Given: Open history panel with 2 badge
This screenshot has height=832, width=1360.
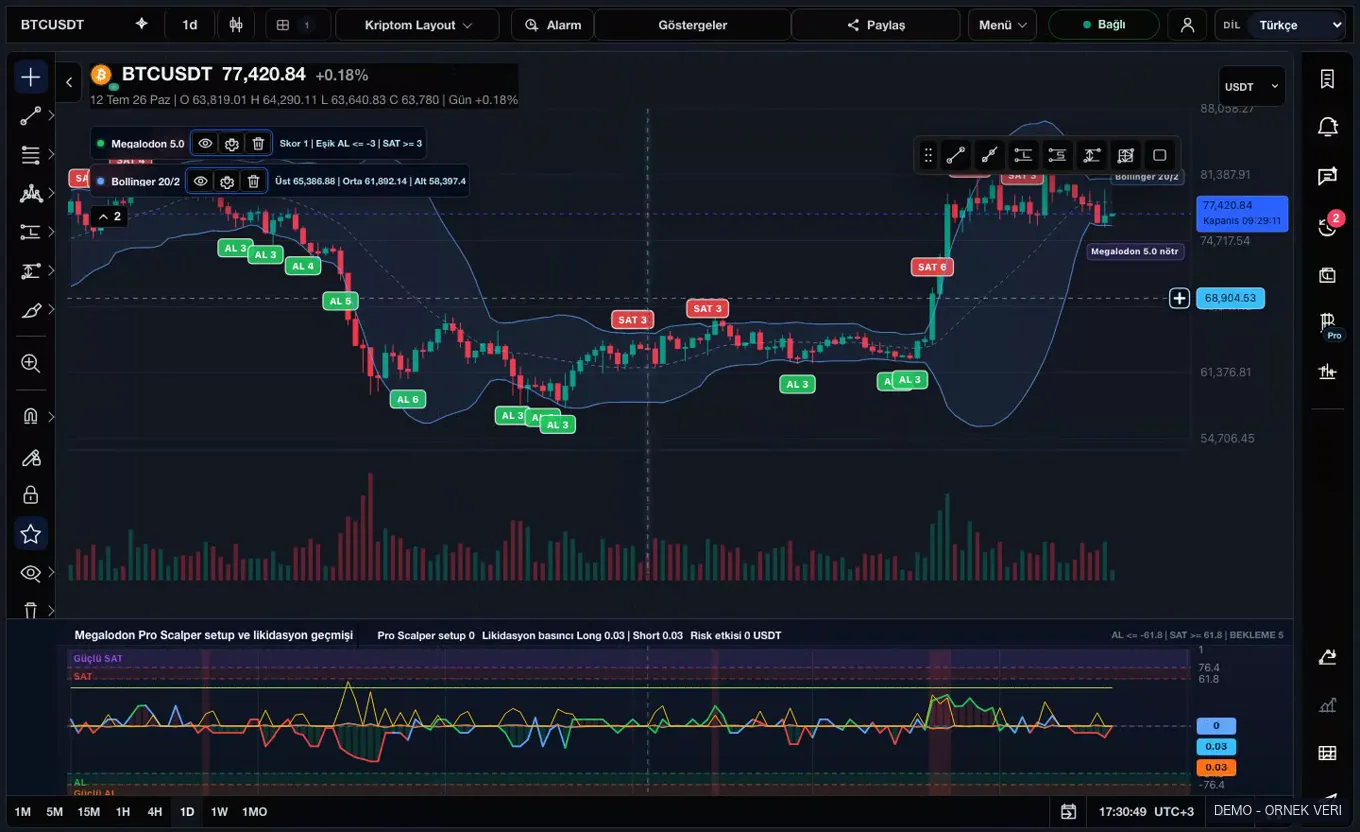Looking at the screenshot, I should tap(1328, 226).
